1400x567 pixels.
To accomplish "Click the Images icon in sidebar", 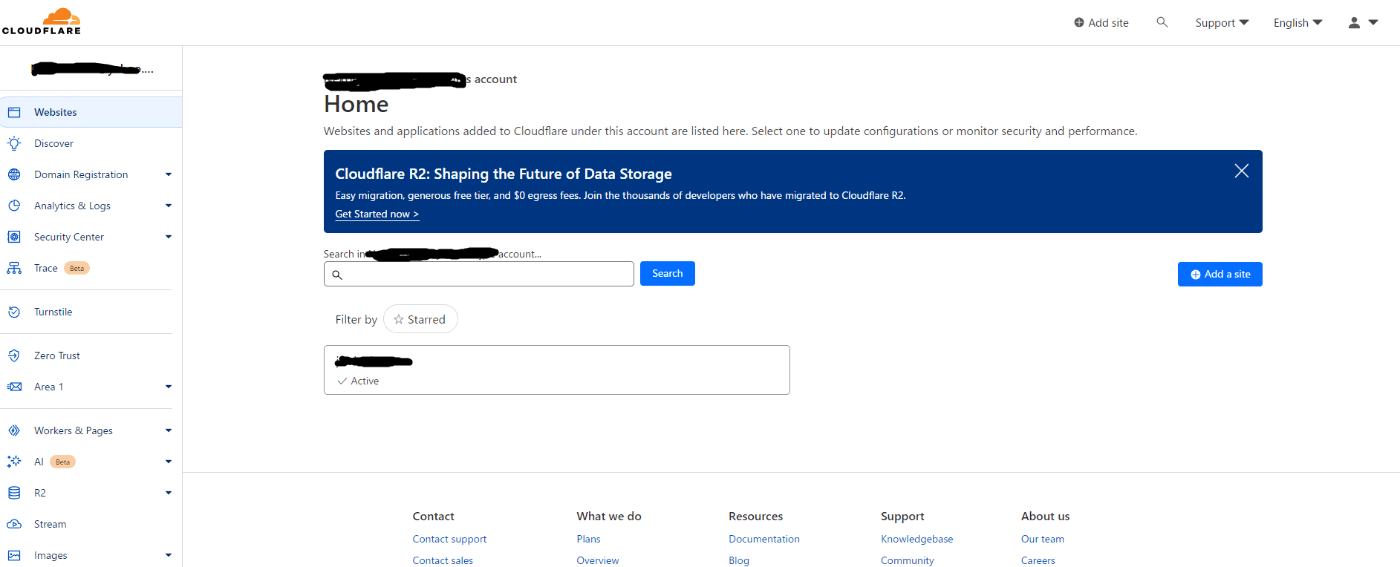I will click(14, 555).
